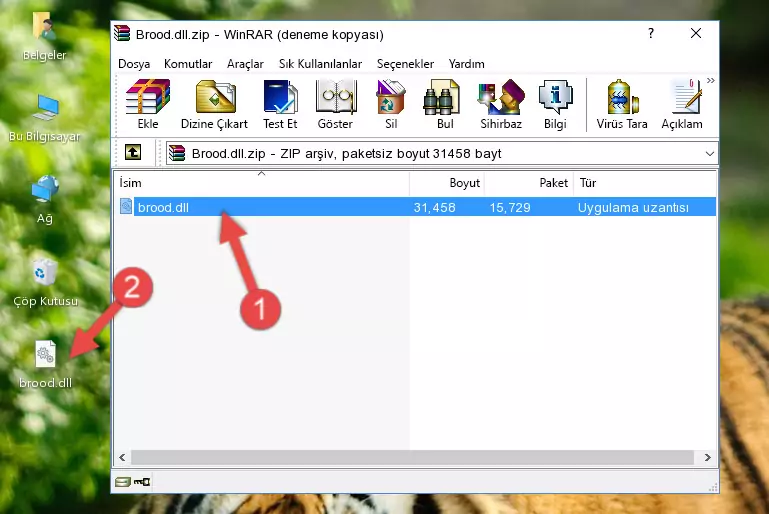This screenshot has height=514, width=769.
Task: Sort by the İsim column header
Action: (262, 182)
